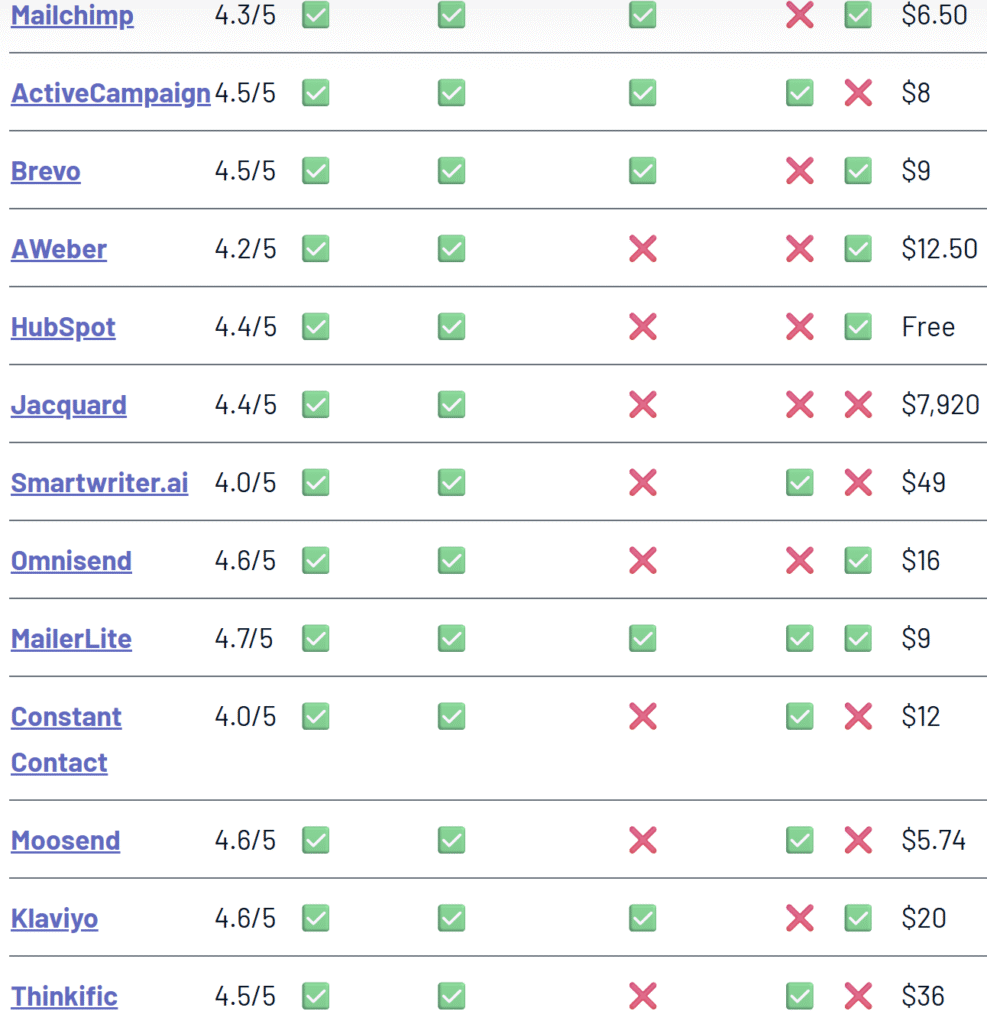Viewport: 987px width, 1024px height.
Task: Open the ActiveCampaign link
Action: [x=110, y=93]
